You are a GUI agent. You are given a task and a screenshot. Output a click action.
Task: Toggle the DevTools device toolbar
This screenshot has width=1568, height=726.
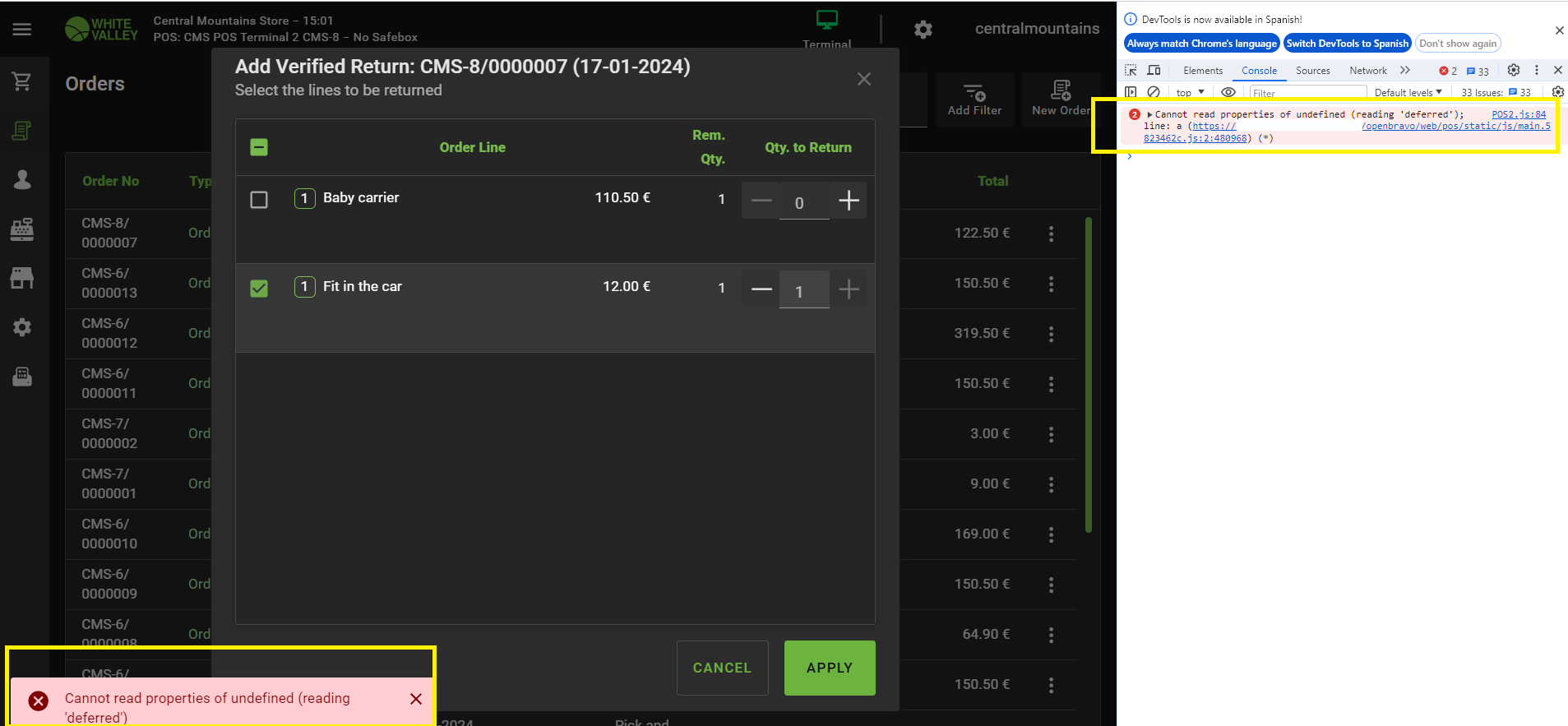(1154, 71)
